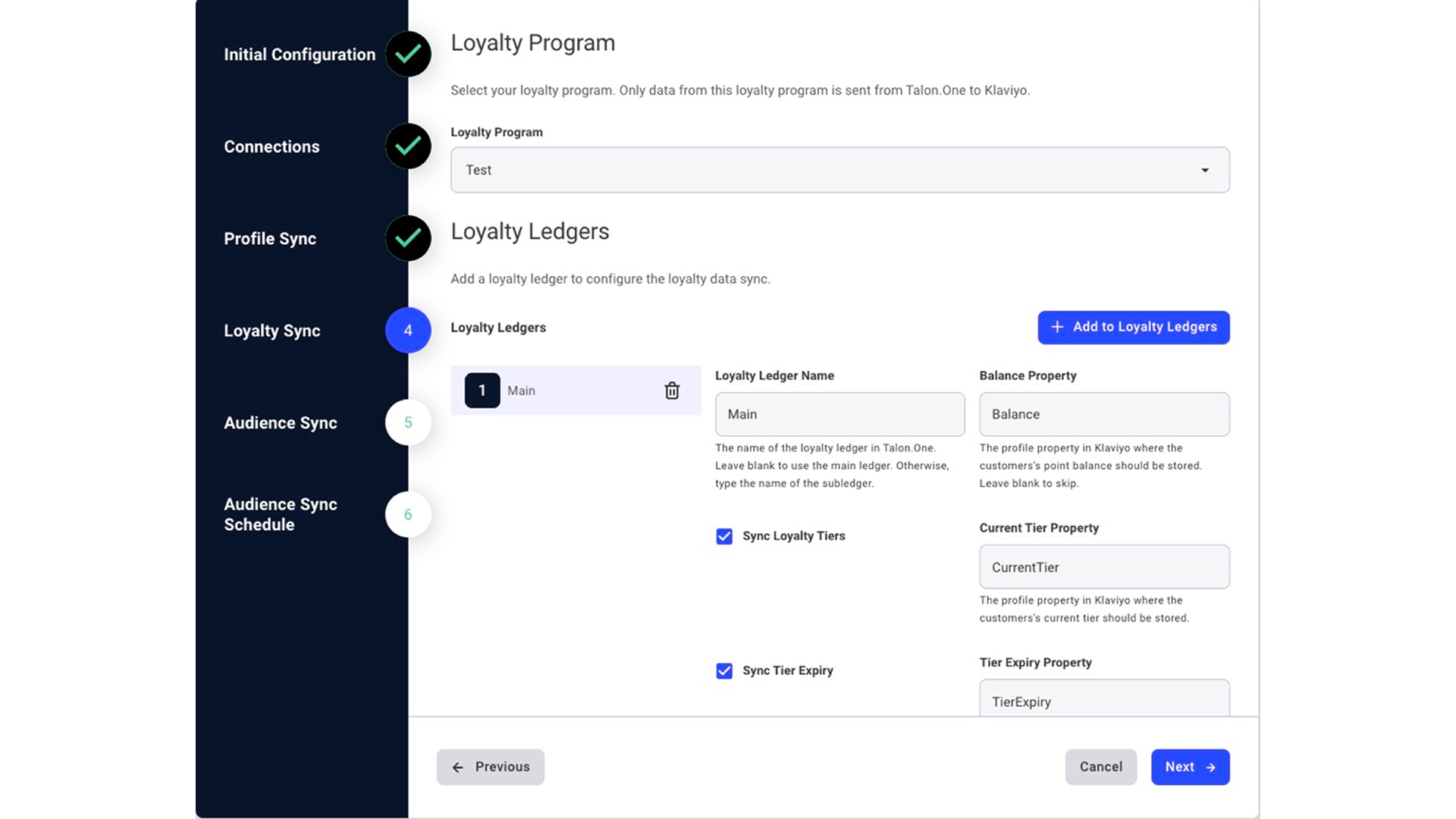Screen dimensions: 1456x819
Task: Open the Loyalty Program Test combo box
Action: tap(840, 170)
